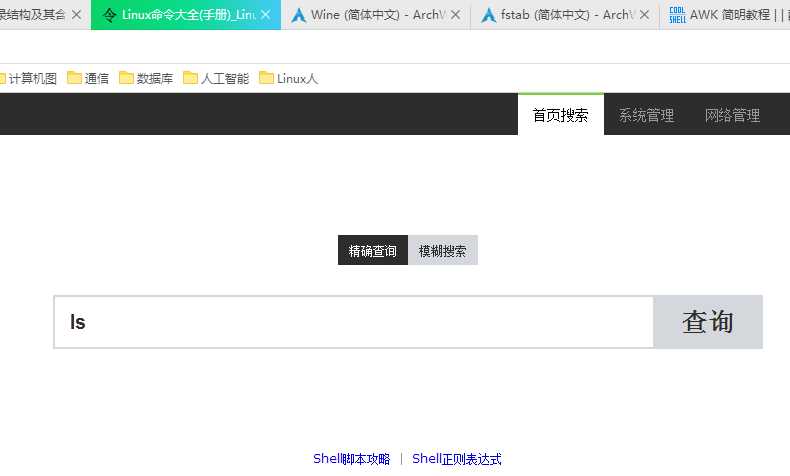The image size is (790, 476).
Task: Switch to the Linux命令大全 browser tab
Action: click(x=185, y=15)
